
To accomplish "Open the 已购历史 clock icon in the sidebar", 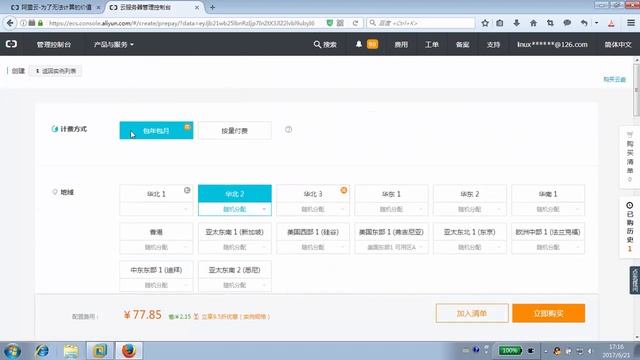I will [630, 205].
